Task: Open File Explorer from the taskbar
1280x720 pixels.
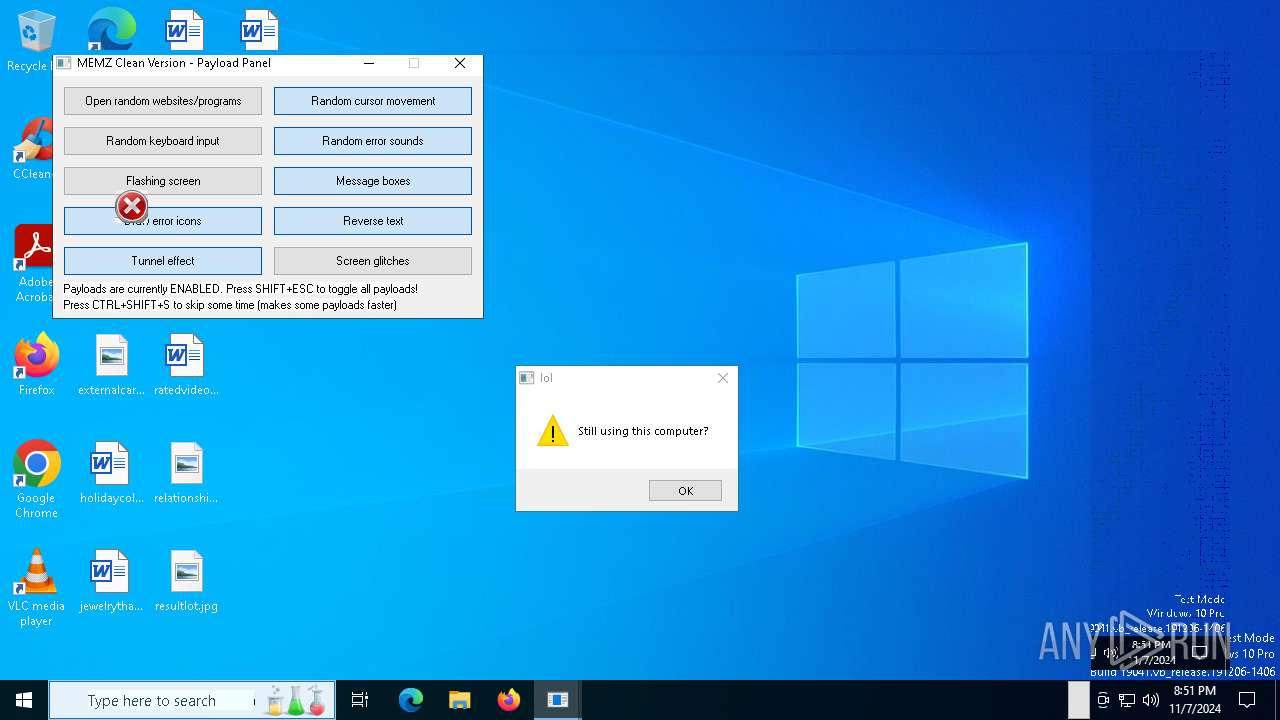Action: pyautogui.click(x=459, y=700)
